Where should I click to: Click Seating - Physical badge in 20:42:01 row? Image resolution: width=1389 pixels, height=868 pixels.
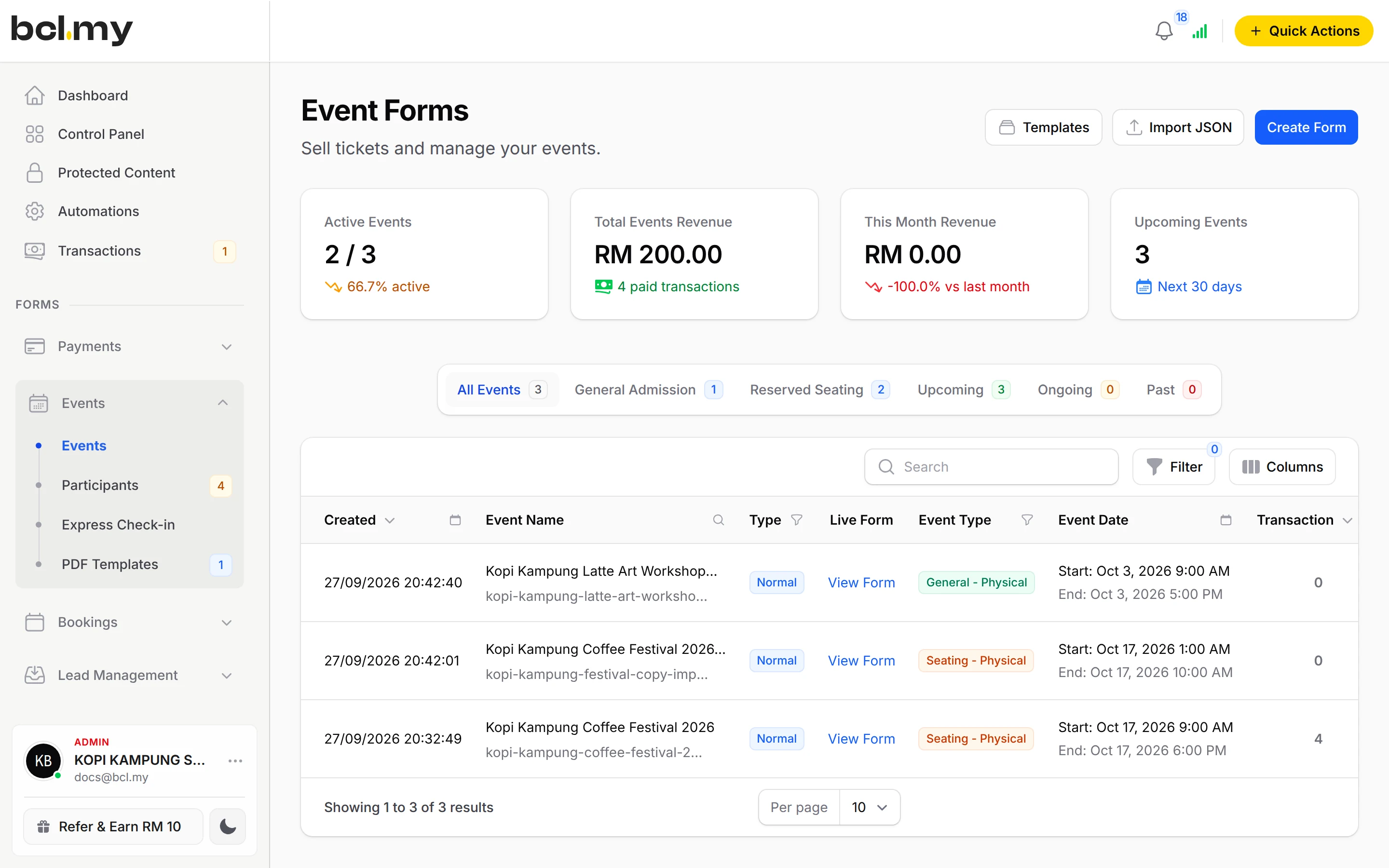click(976, 661)
